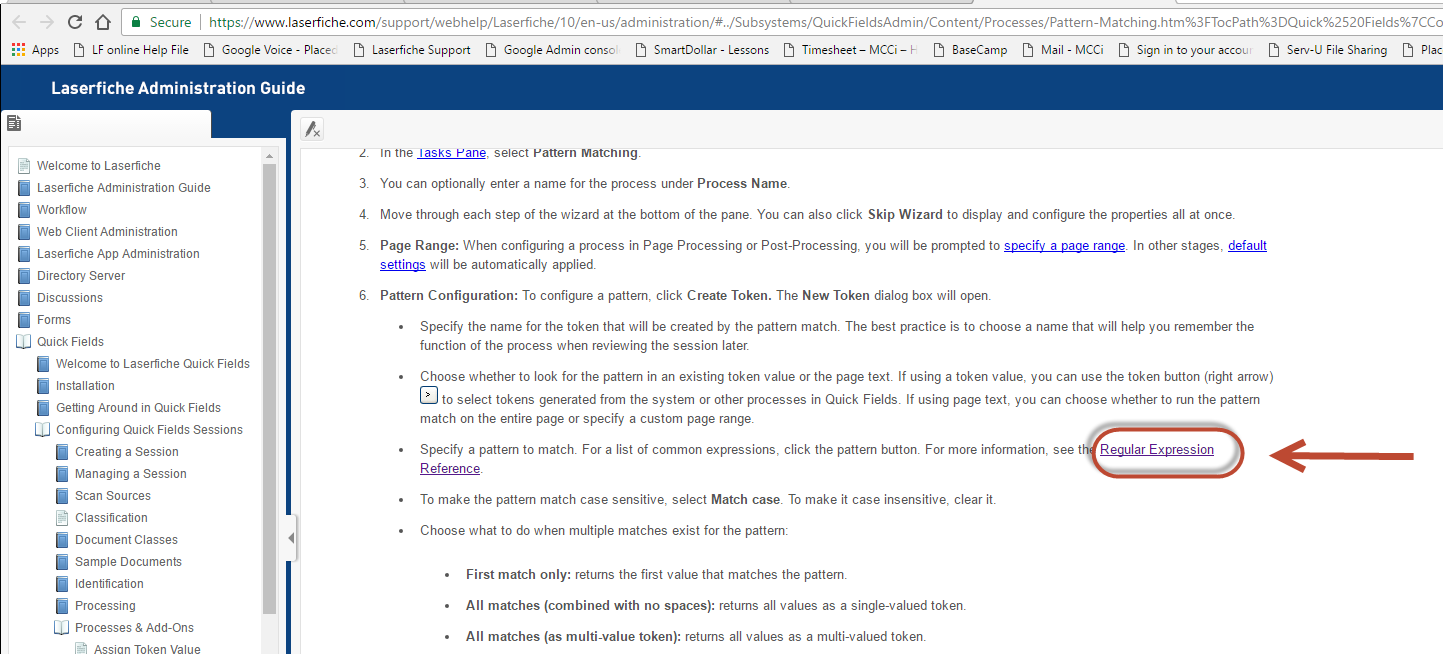Open the Regular Expression Reference link

(x=1157, y=450)
